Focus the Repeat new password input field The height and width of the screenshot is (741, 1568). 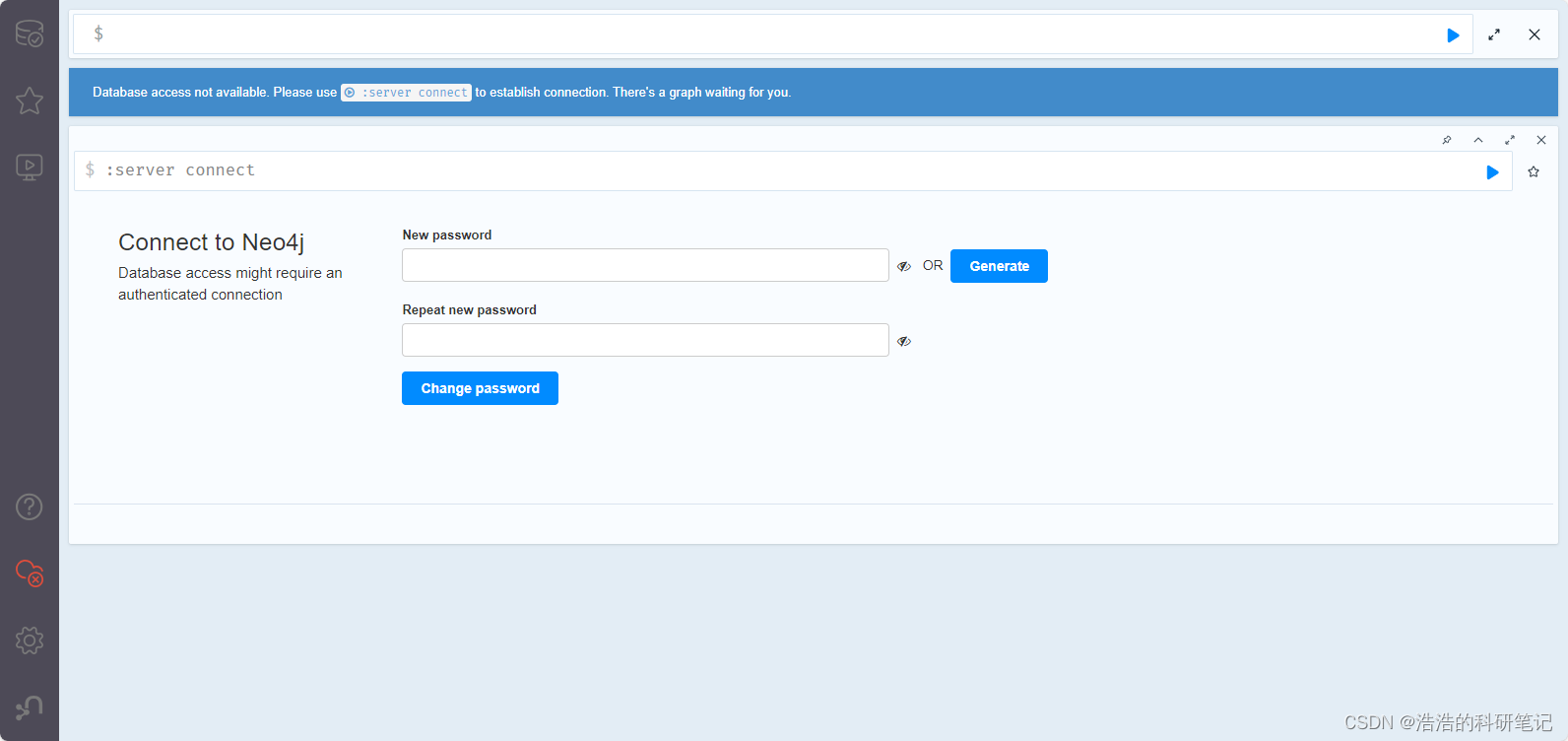(645, 340)
